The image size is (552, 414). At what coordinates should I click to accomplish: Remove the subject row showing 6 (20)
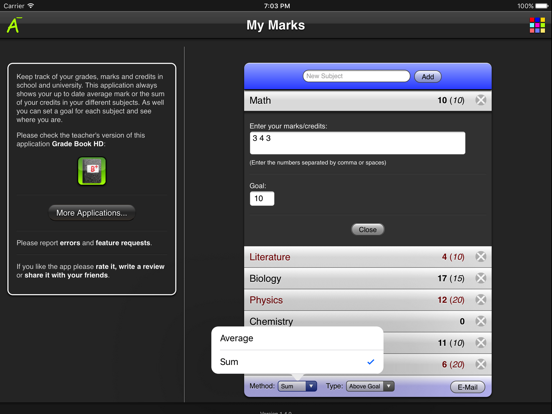click(481, 364)
